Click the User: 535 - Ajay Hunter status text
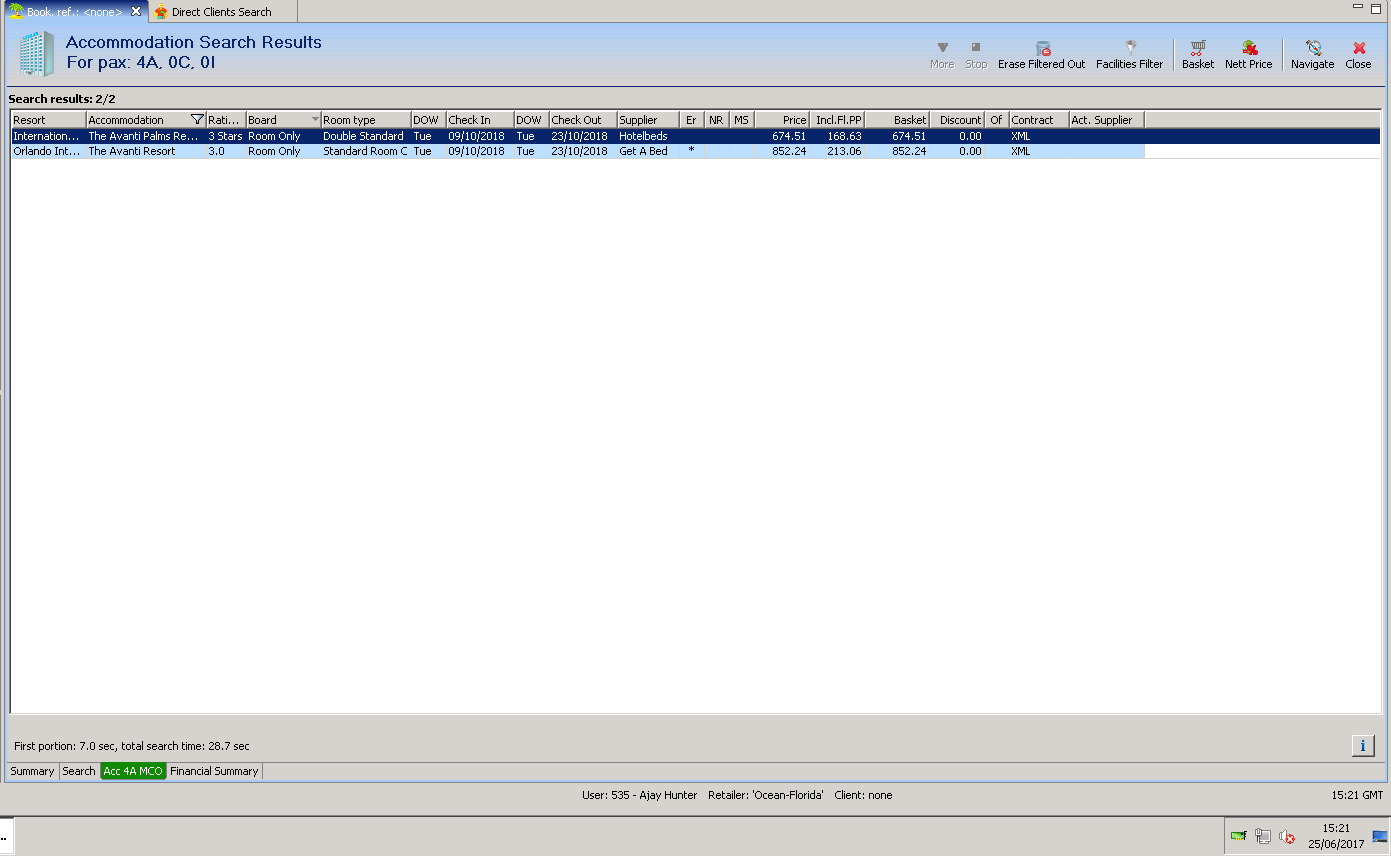Image resolution: width=1391 pixels, height=856 pixels. click(639, 795)
